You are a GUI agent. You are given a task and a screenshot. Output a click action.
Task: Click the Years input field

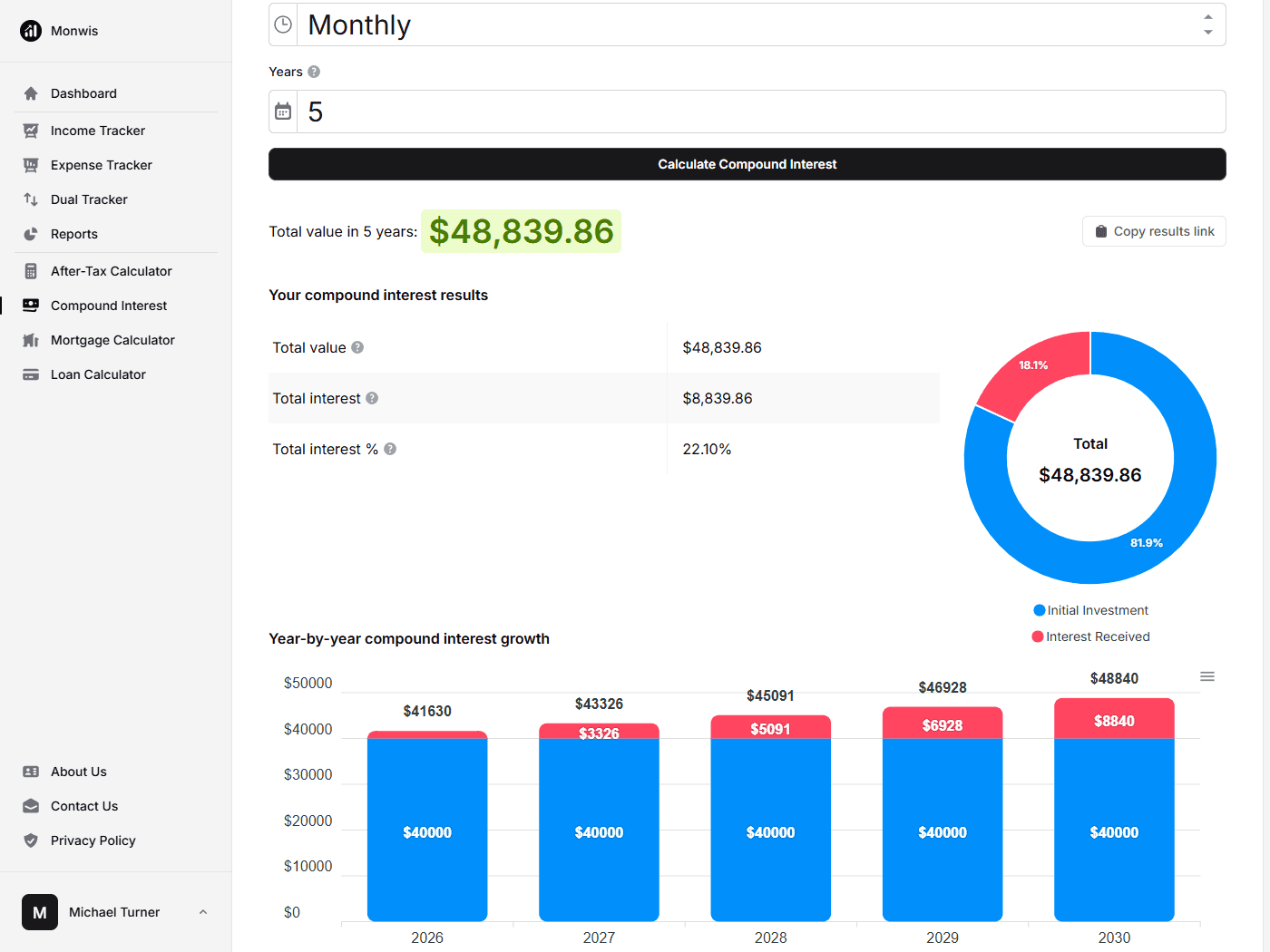pos(760,112)
